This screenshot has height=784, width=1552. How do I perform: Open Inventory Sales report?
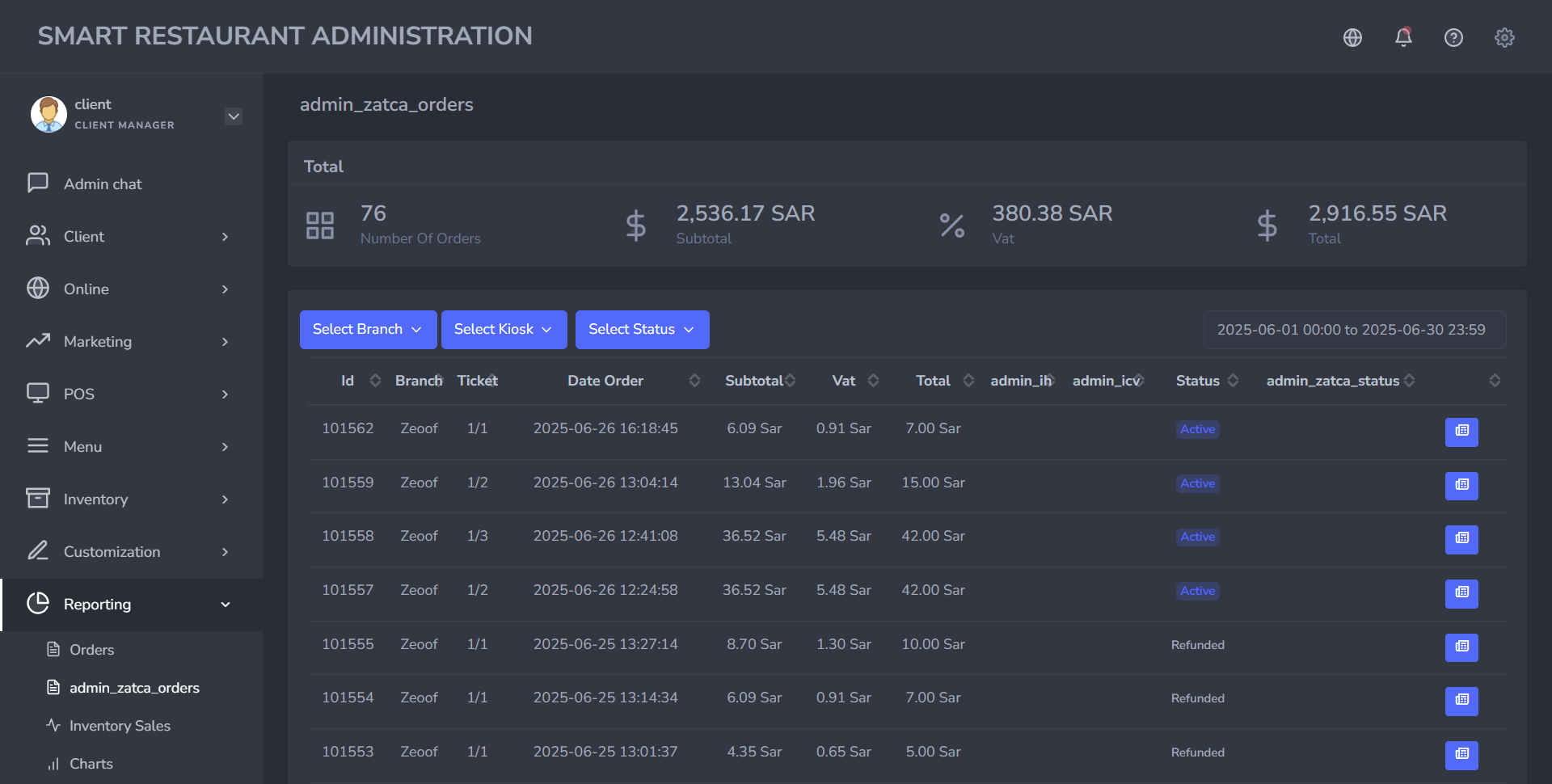point(120,726)
